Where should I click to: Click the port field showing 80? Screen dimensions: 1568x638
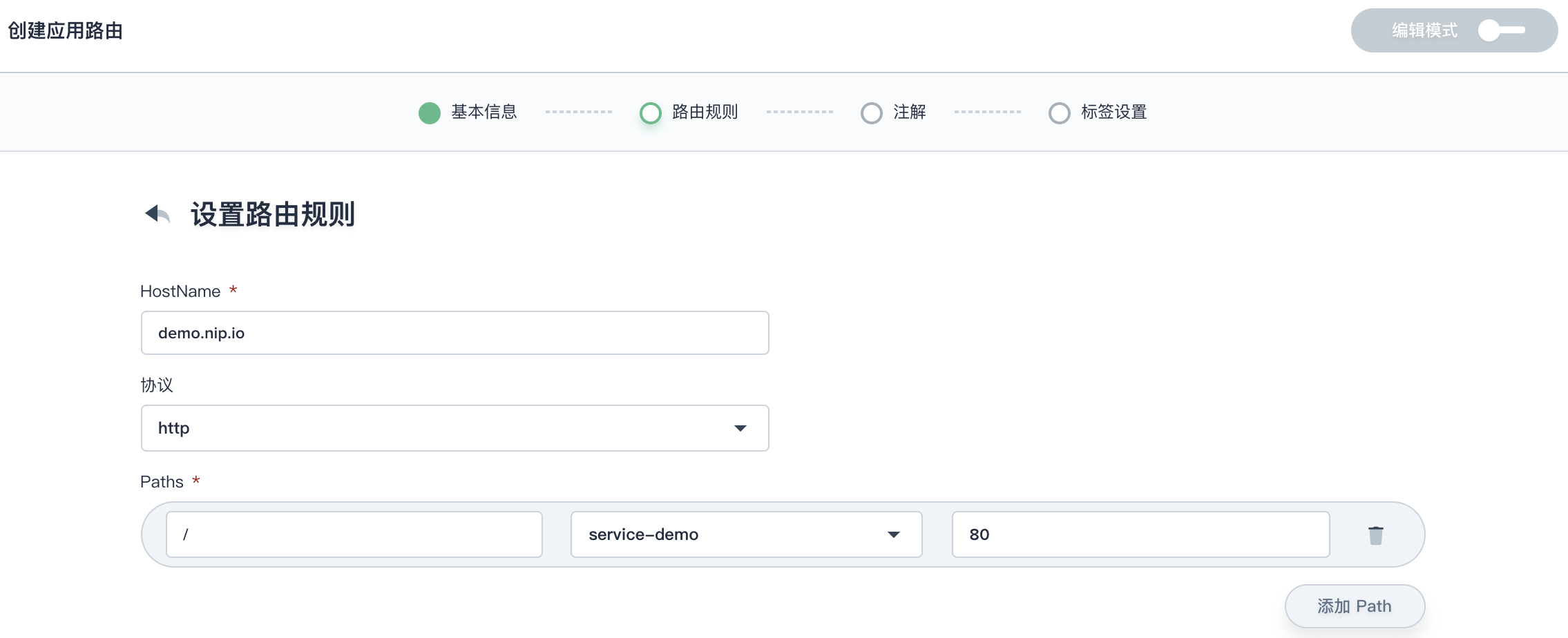point(1140,534)
